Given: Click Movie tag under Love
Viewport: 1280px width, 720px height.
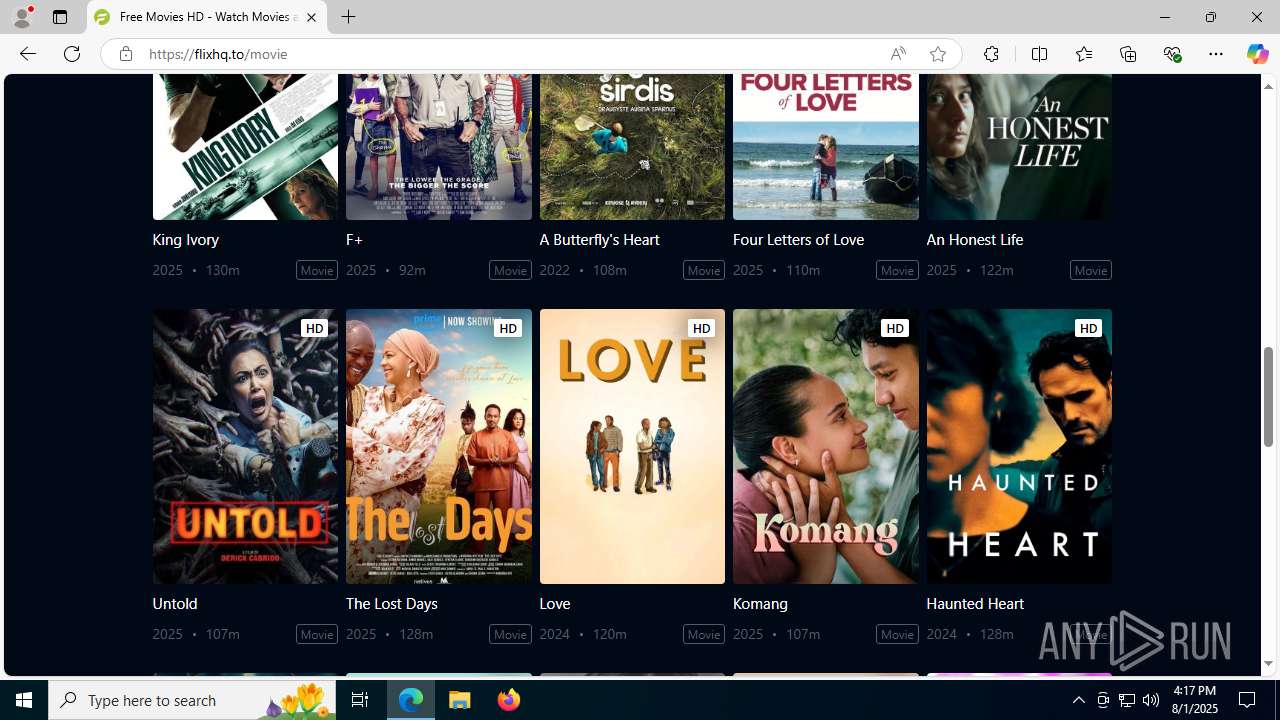Looking at the screenshot, I should (x=704, y=634).
